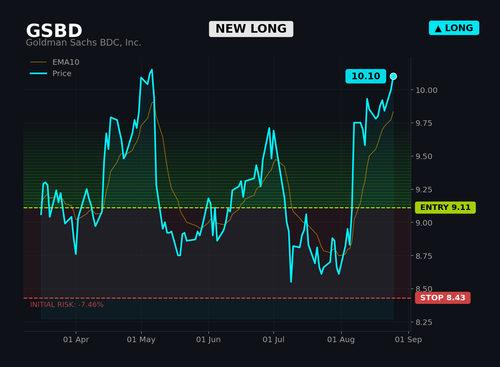Click the STOP 8.43 label
This screenshot has width=500, height=367.
click(x=443, y=298)
